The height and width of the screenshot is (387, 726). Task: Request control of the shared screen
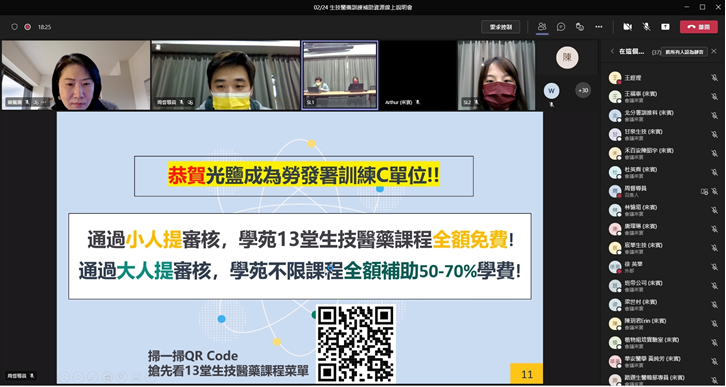point(501,27)
